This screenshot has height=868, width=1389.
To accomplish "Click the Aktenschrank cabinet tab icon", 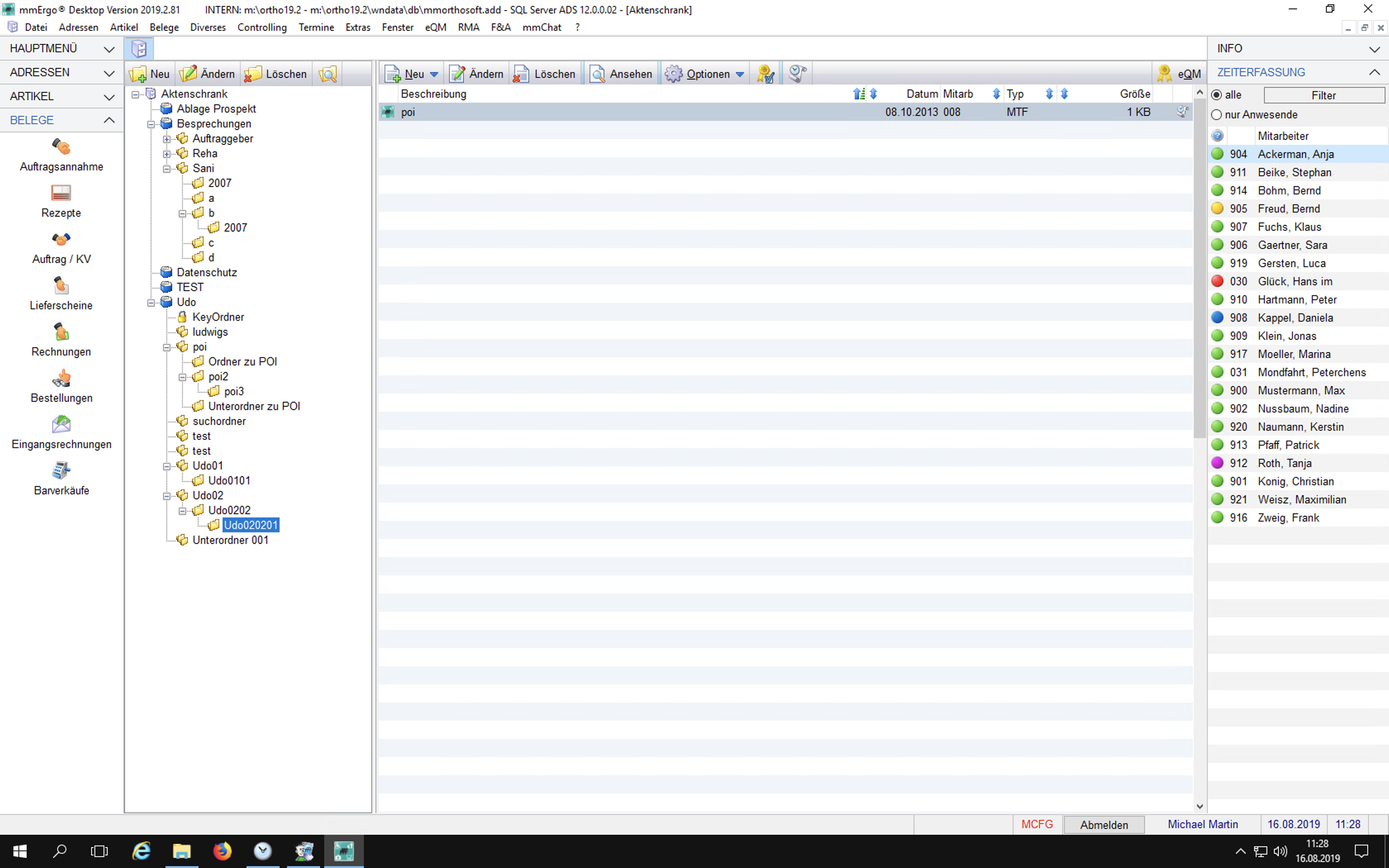I will [139, 49].
